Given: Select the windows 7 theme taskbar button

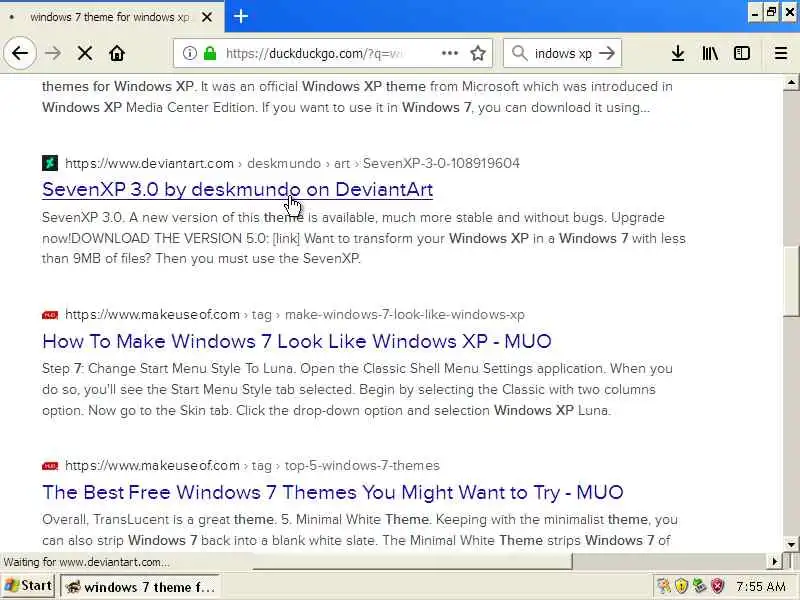Looking at the screenshot, I should 140,587.
